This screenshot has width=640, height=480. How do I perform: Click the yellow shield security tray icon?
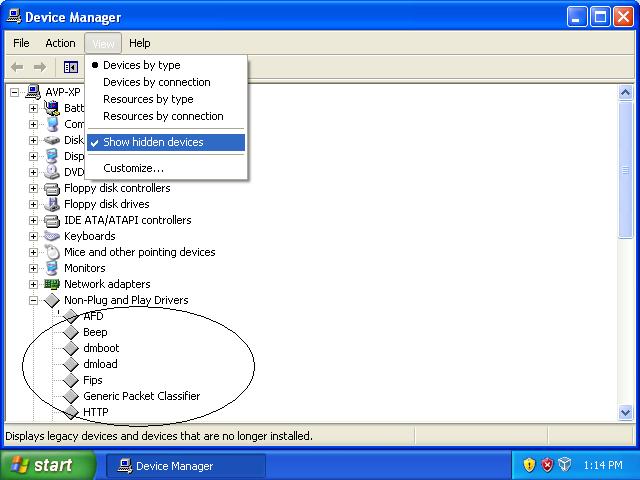coord(529,464)
